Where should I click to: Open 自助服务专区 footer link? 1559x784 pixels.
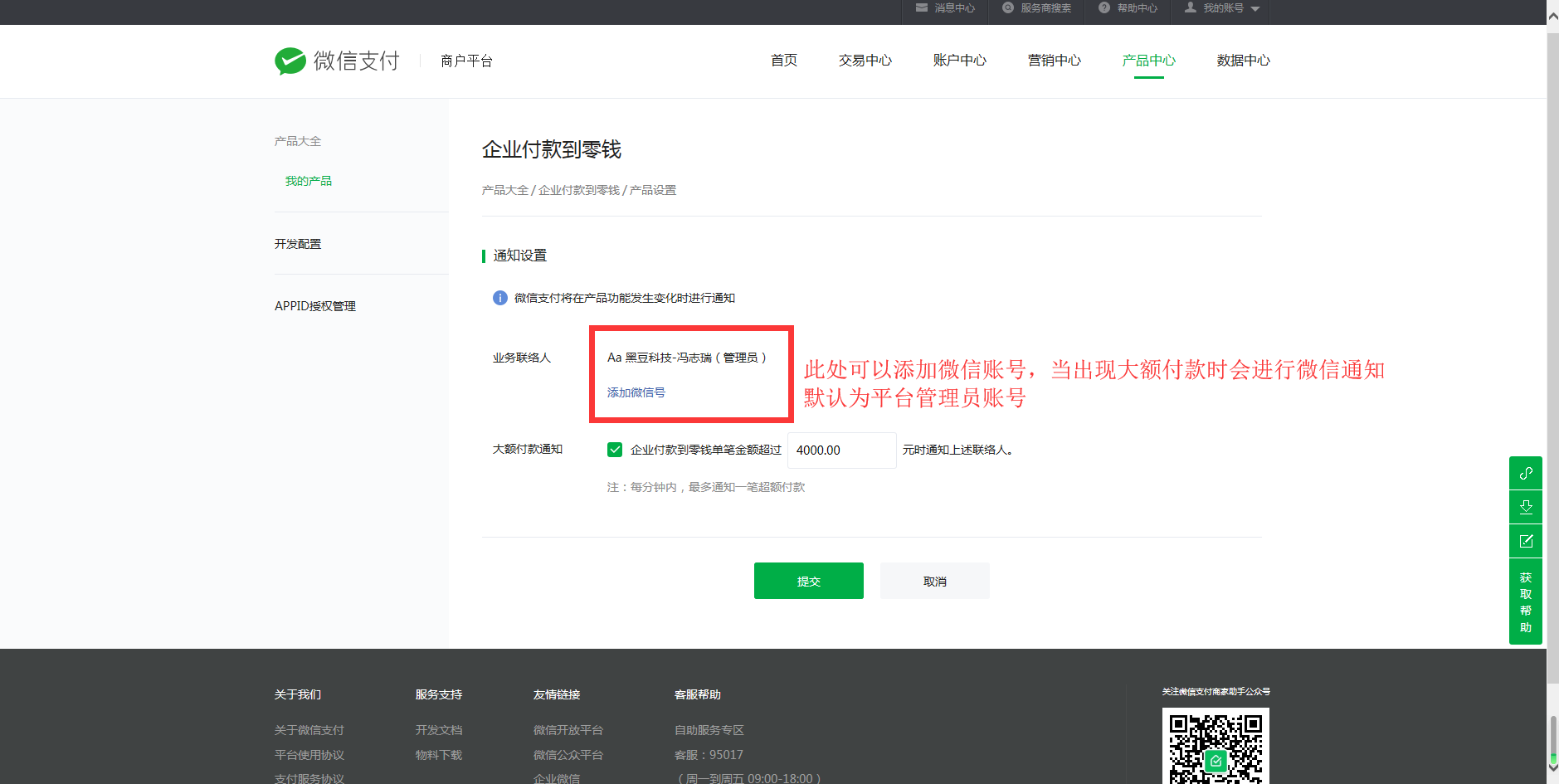click(x=709, y=730)
